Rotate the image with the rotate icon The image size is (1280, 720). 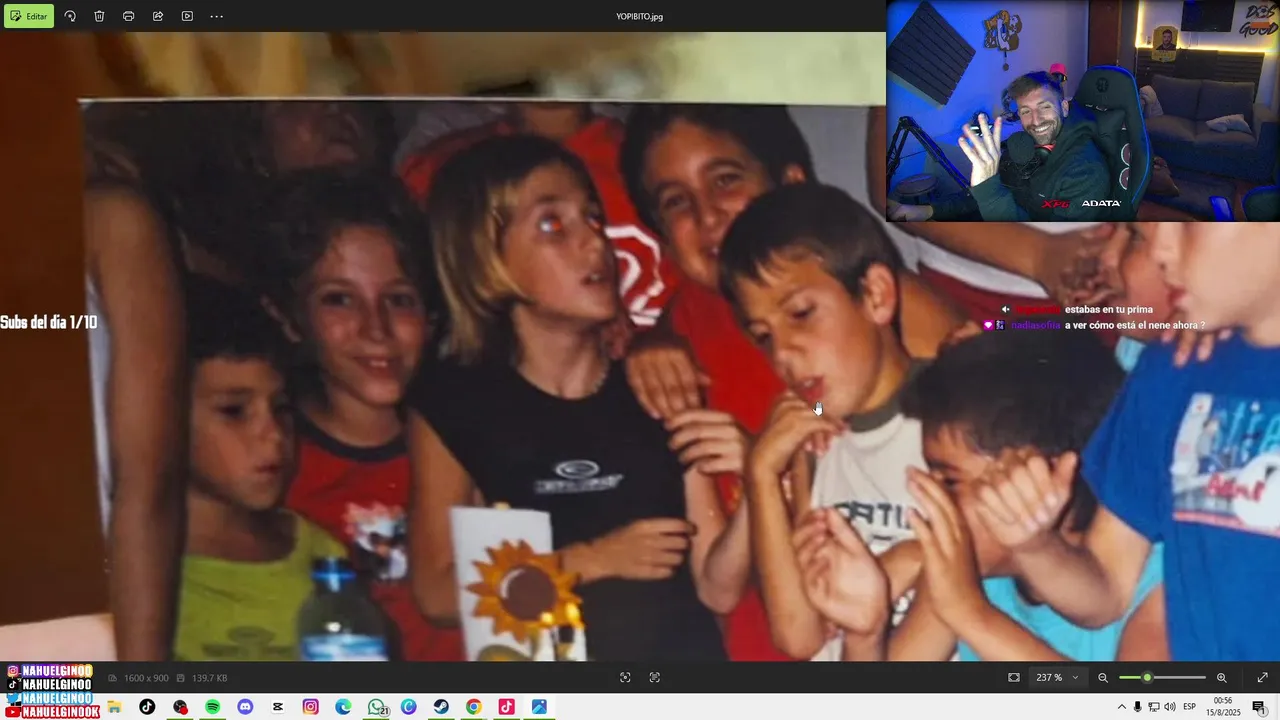pyautogui.click(x=70, y=16)
